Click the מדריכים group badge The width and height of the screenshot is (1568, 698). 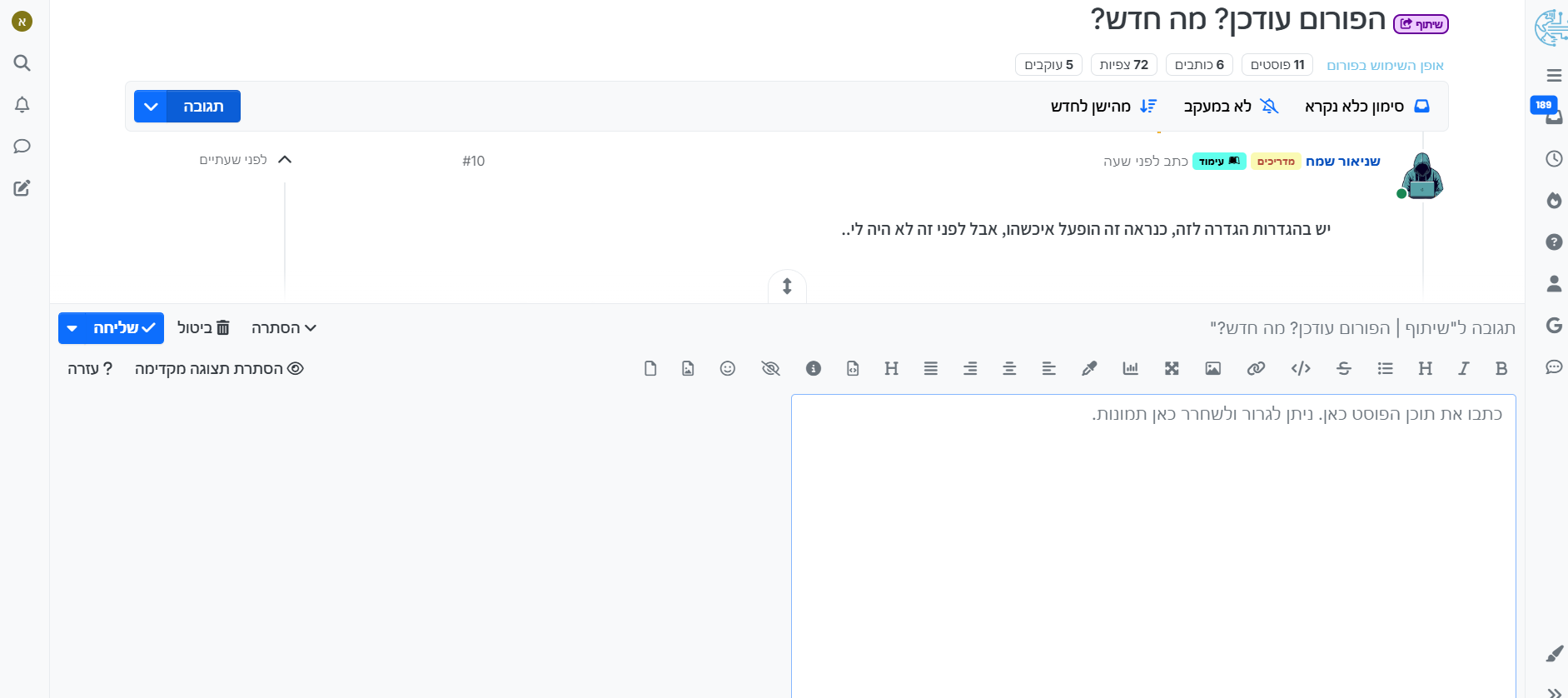pyautogui.click(x=1276, y=162)
